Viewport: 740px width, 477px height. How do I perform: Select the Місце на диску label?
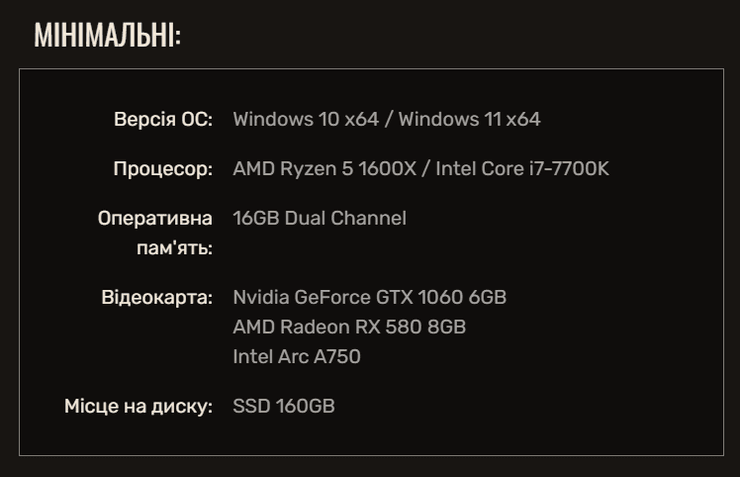pos(139,406)
